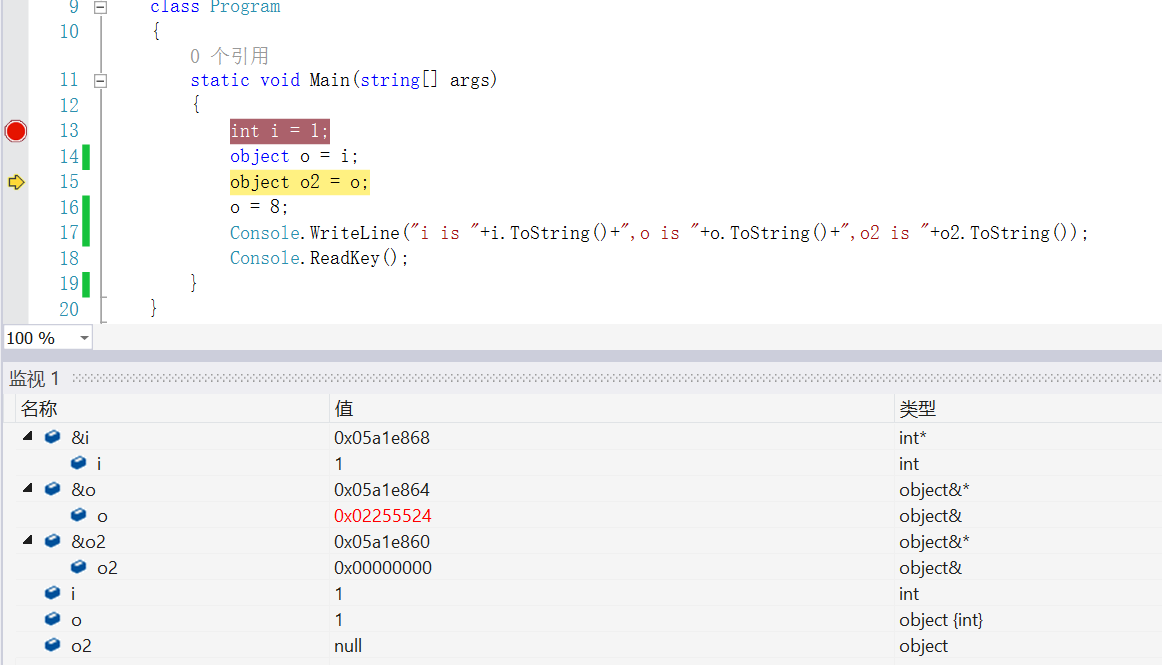1162x665 pixels.
Task: Click the cube icon of child row i under &i
Action: click(x=79, y=463)
